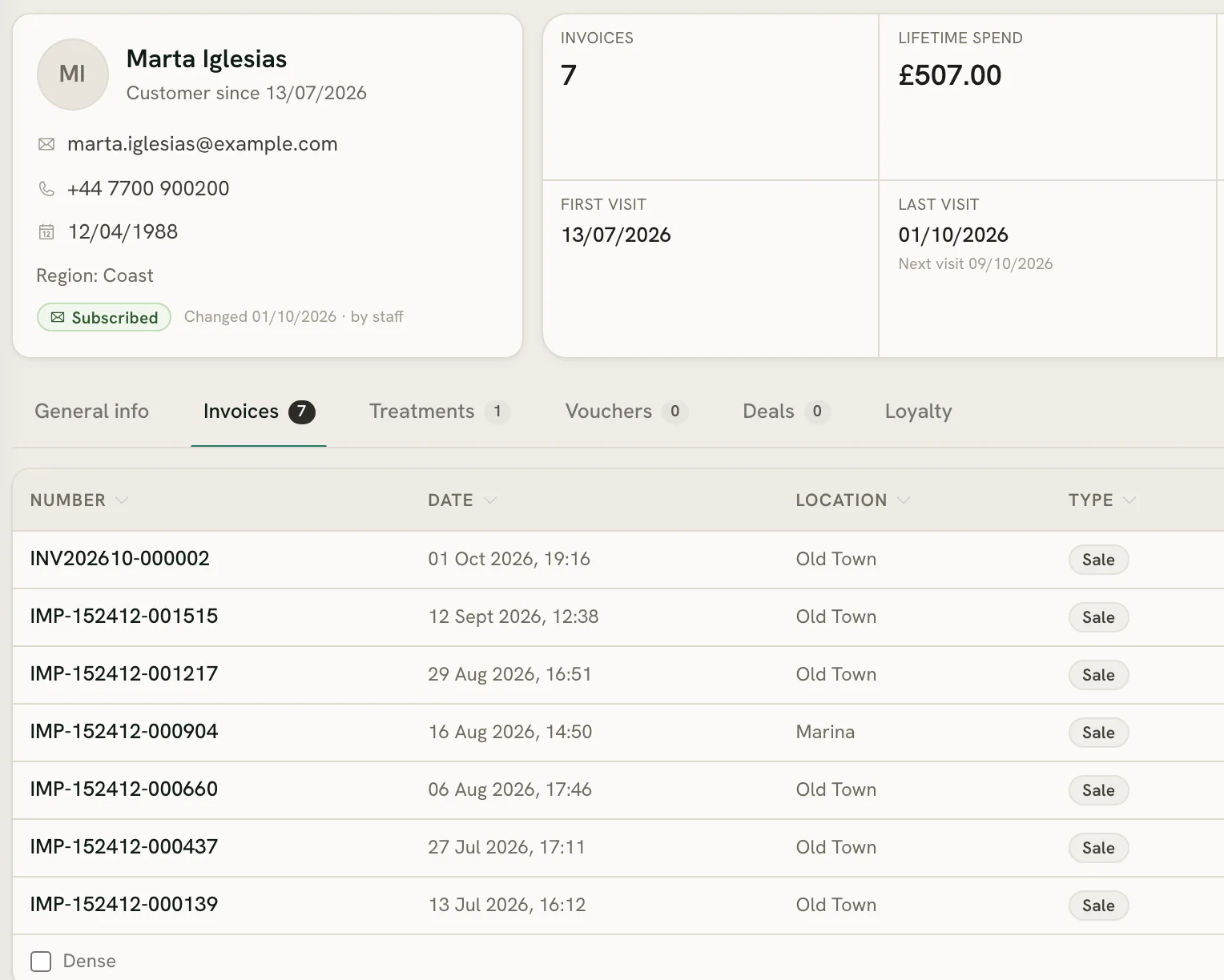Click the First Visit date 13/07/2026
The image size is (1224, 980).
click(x=616, y=235)
